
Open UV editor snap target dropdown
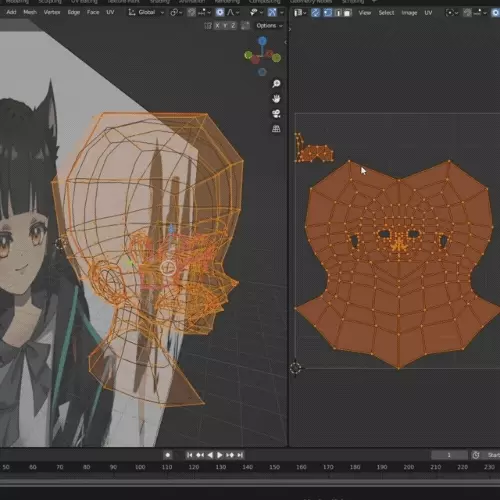(x=480, y=13)
